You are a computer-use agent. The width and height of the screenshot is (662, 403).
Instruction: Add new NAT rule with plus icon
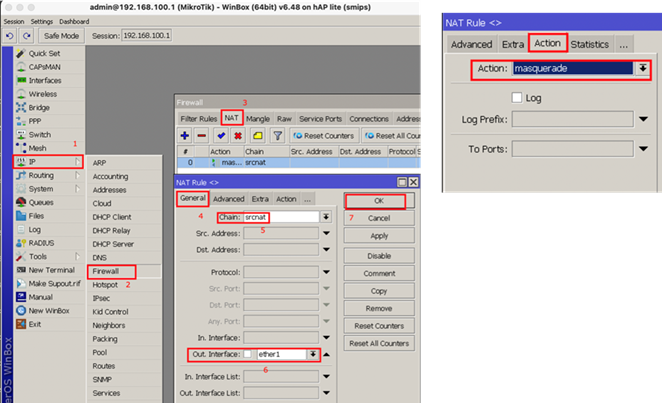pyautogui.click(x=184, y=135)
